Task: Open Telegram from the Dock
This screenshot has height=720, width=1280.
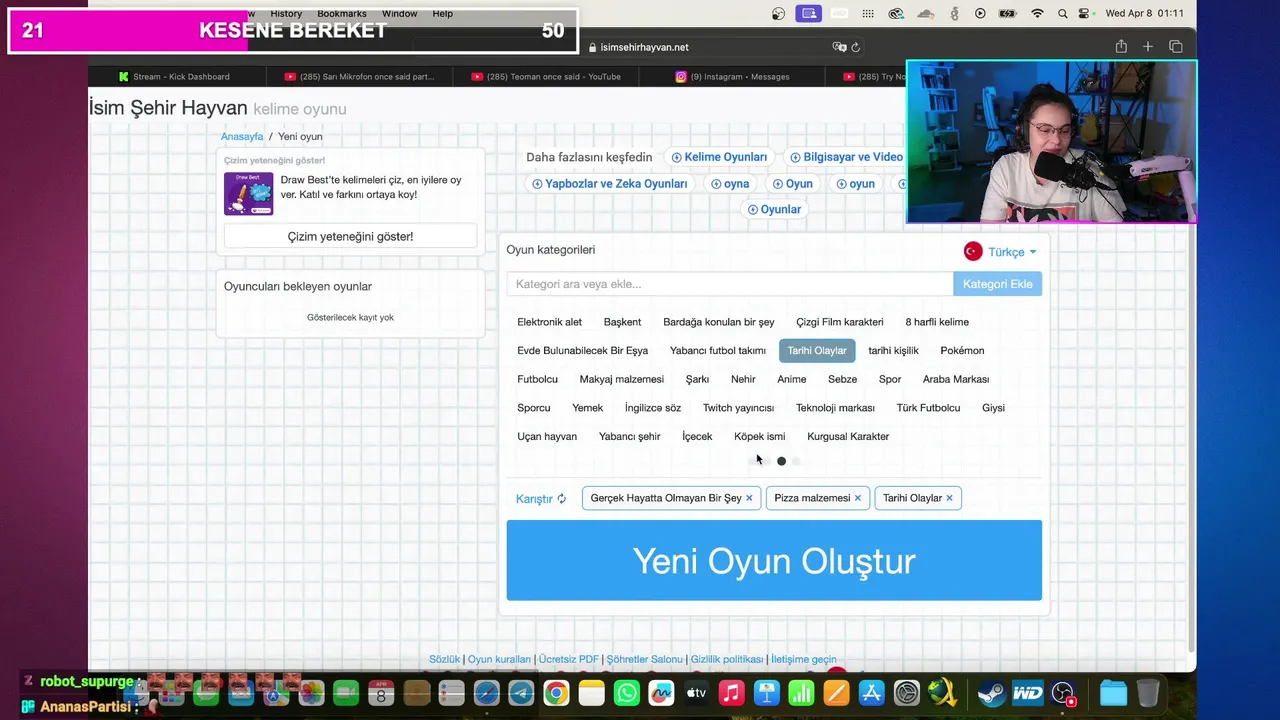Action: (x=521, y=693)
